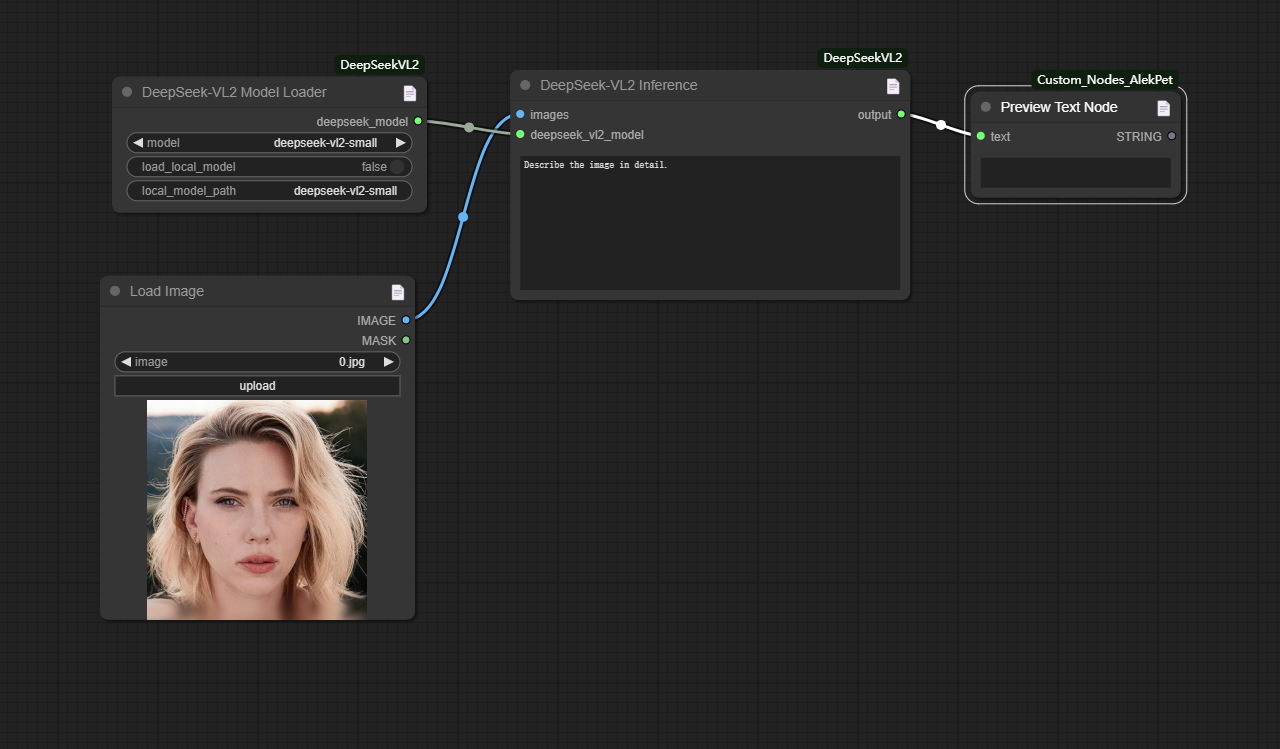Click the document icon on DeepSeek-VL2 Inference node
Viewport: 1280px width, 749px height.
point(893,86)
